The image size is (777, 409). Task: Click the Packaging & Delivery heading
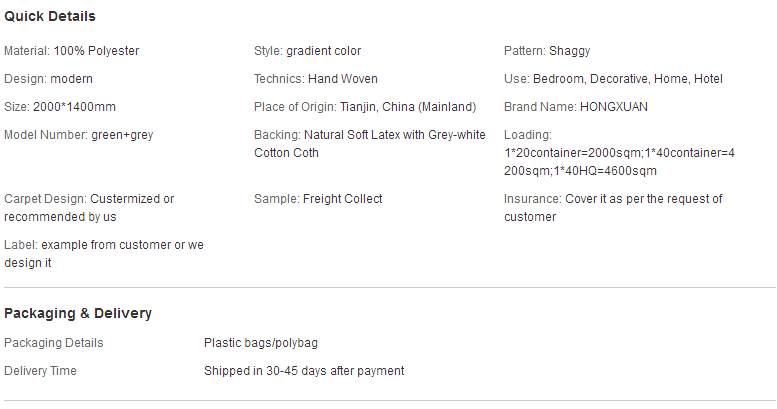click(x=78, y=313)
